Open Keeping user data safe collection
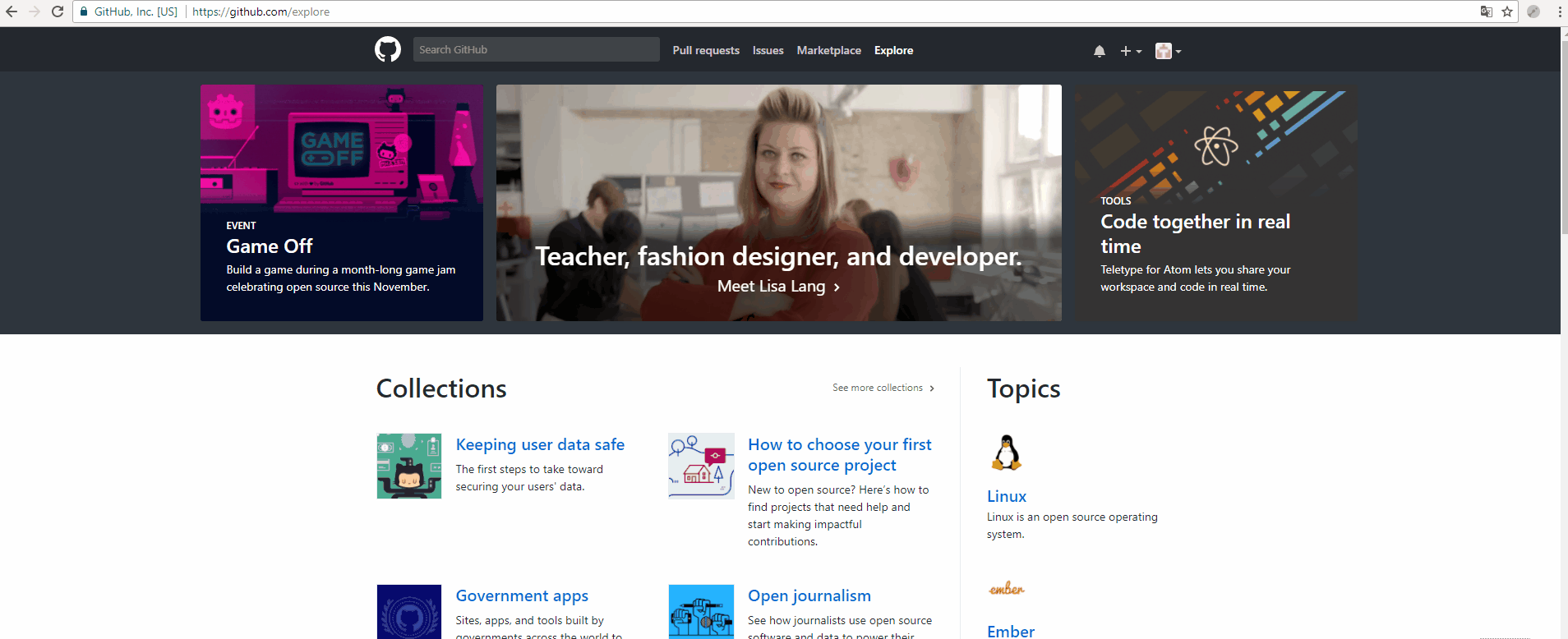The width and height of the screenshot is (1568, 639). (x=540, y=444)
